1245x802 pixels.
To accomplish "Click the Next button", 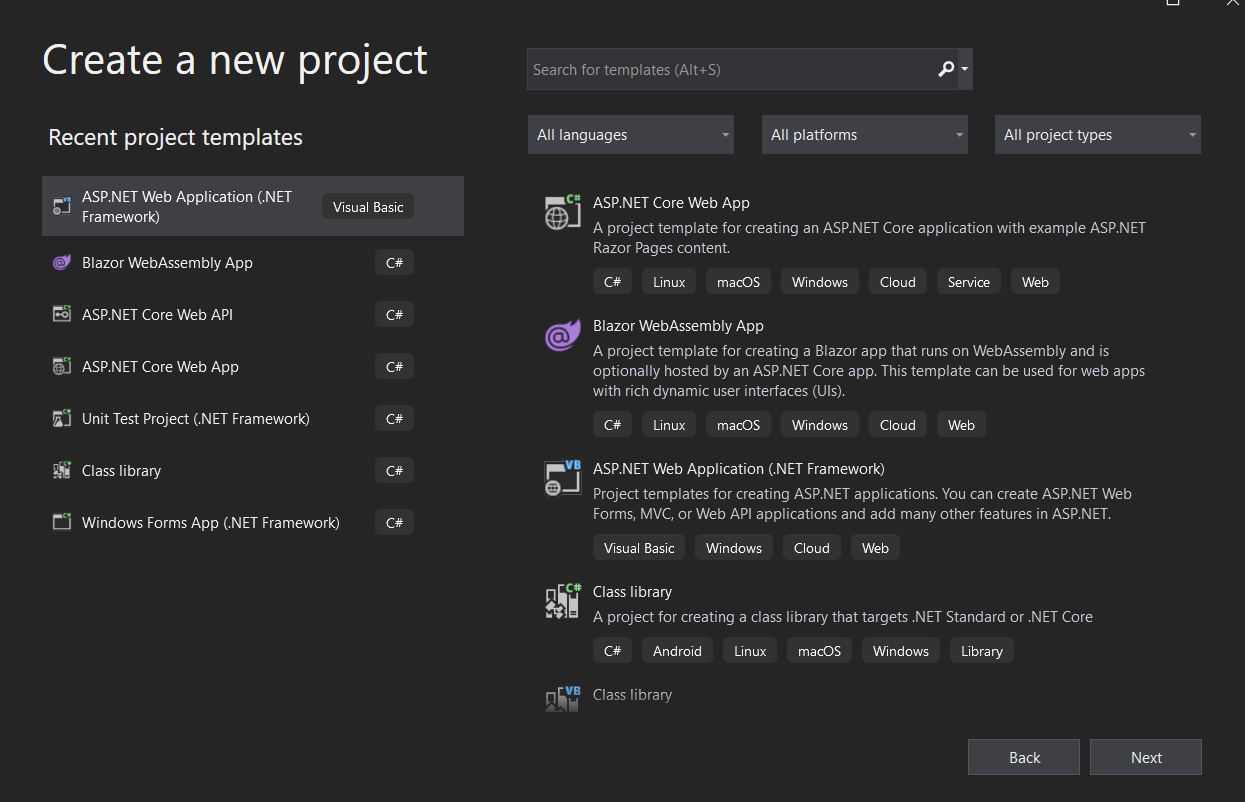I will pyautogui.click(x=1146, y=757).
